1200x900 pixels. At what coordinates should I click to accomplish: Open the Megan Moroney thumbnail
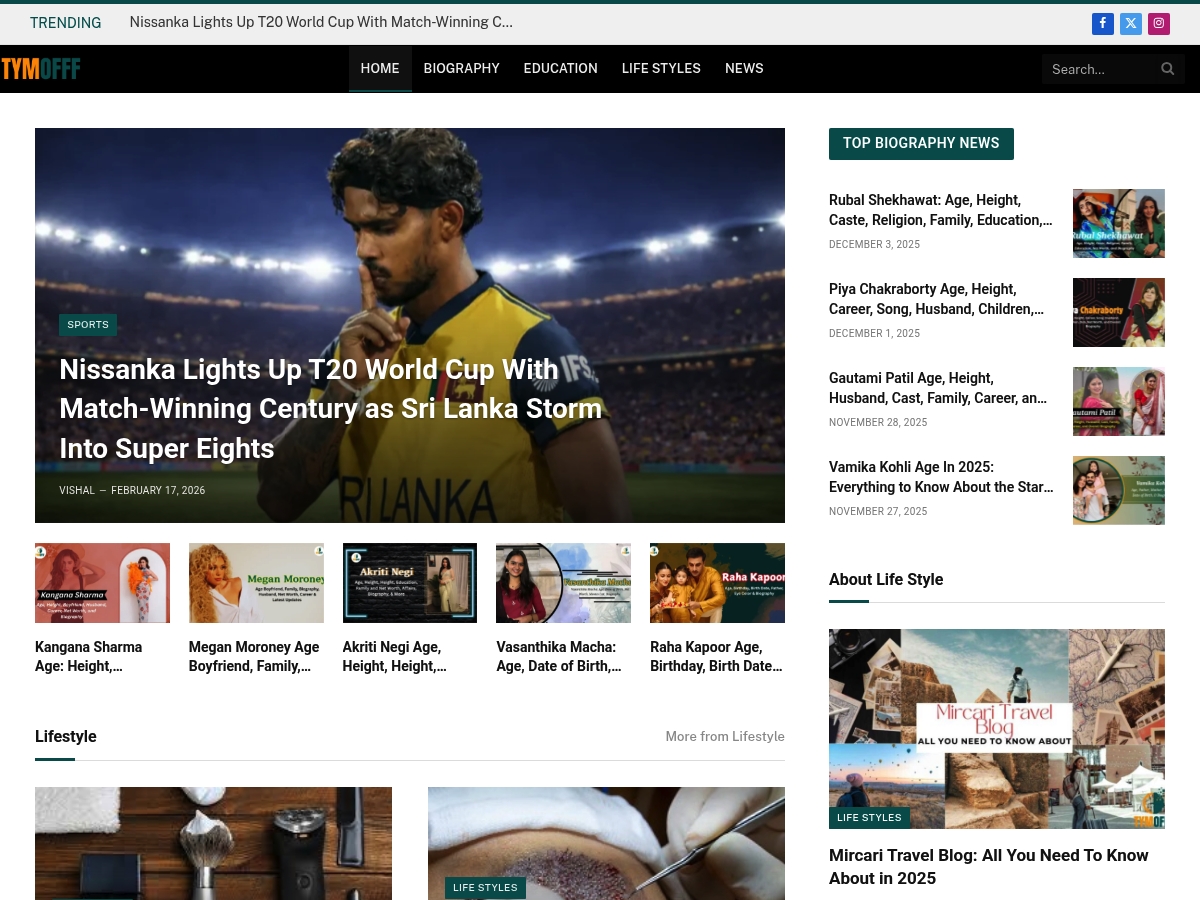[256, 583]
